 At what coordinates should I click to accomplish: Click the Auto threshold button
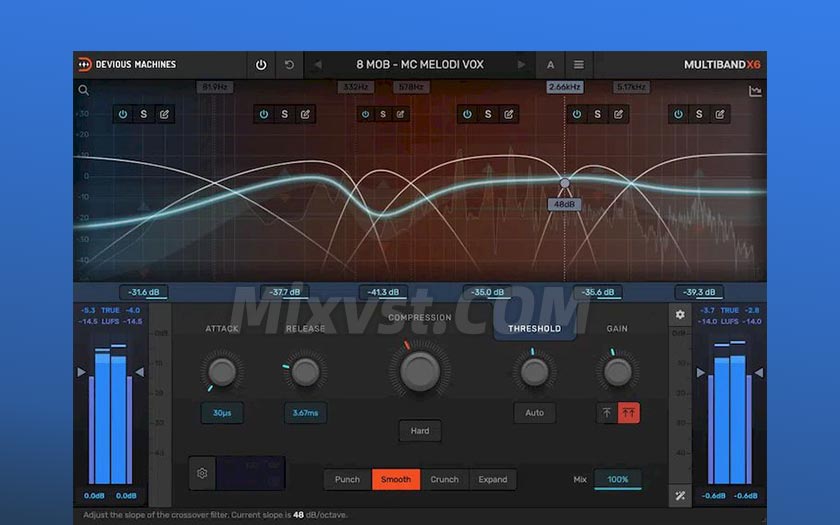click(534, 413)
